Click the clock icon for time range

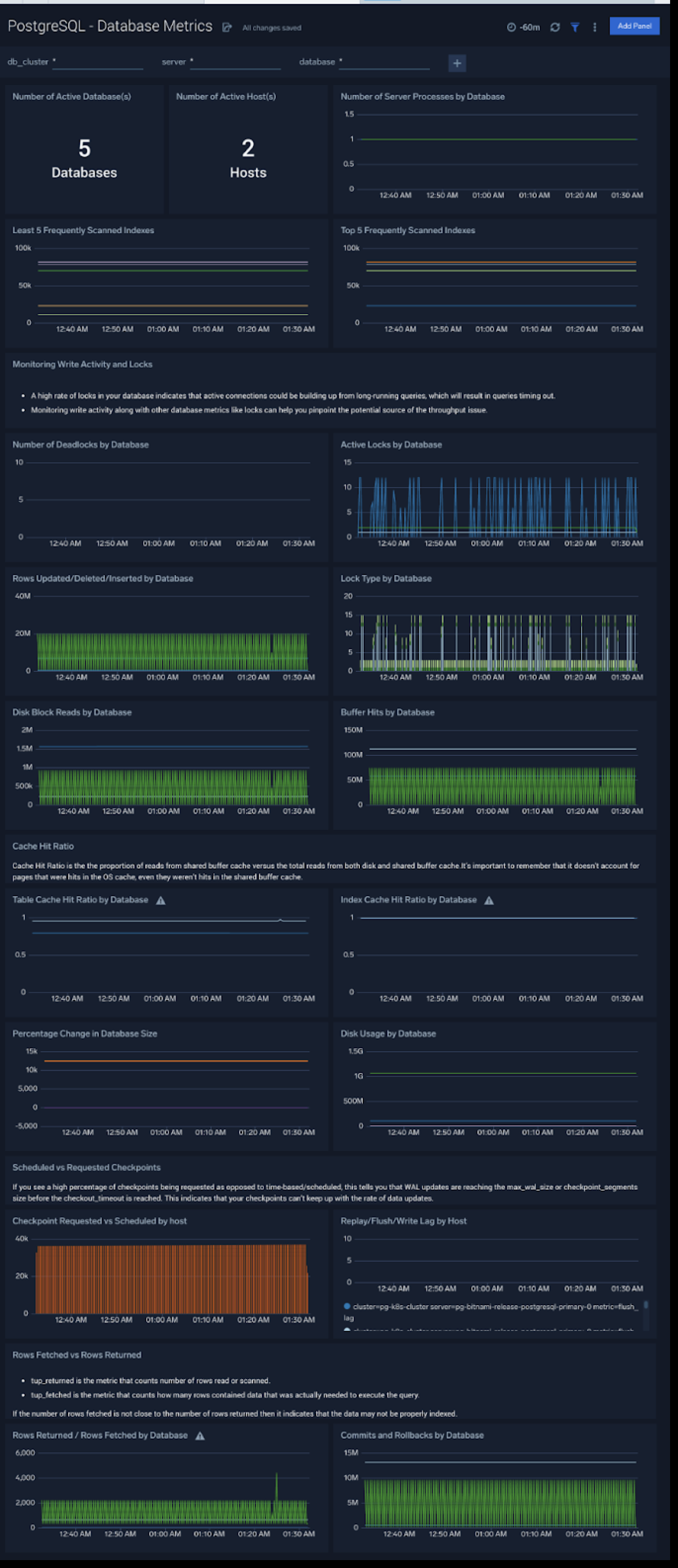tap(511, 27)
